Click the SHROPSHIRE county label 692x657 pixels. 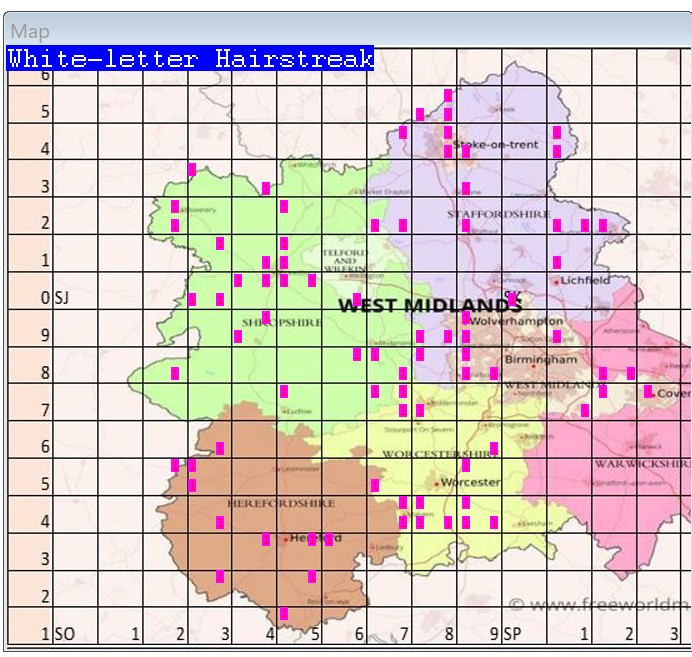pyautogui.click(x=281, y=323)
